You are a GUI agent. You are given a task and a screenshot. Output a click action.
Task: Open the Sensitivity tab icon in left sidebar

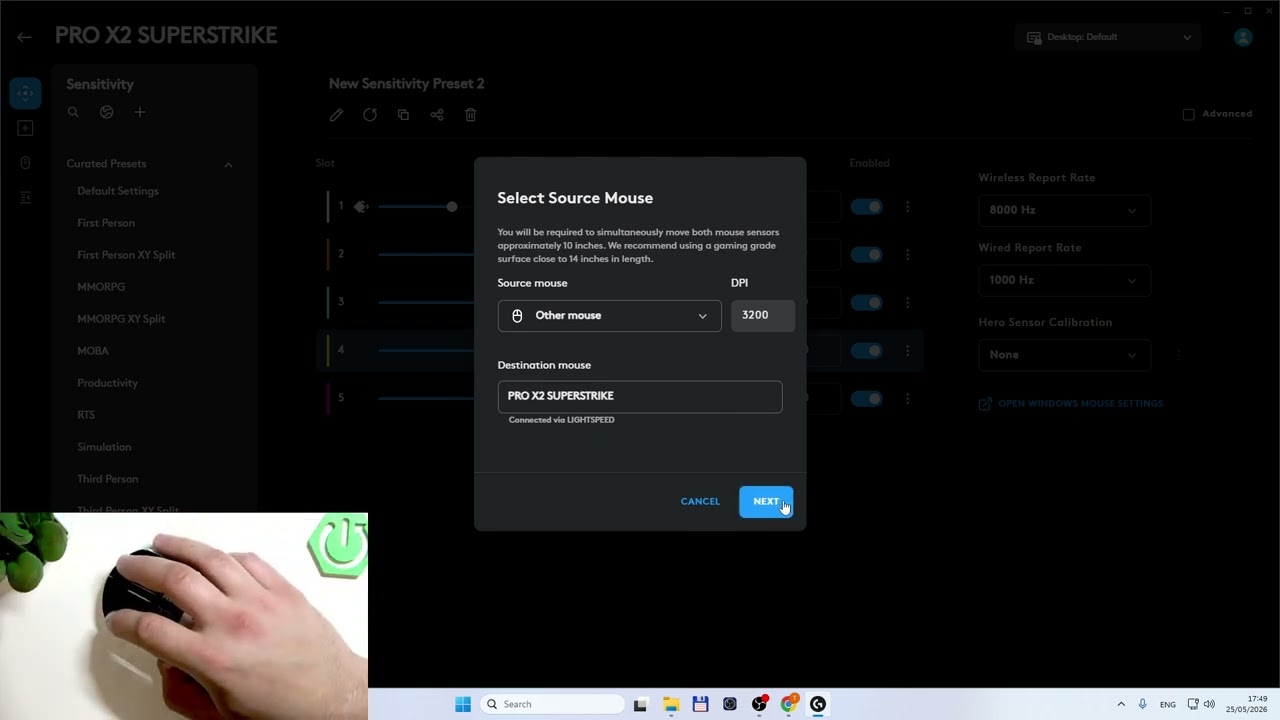[25, 93]
